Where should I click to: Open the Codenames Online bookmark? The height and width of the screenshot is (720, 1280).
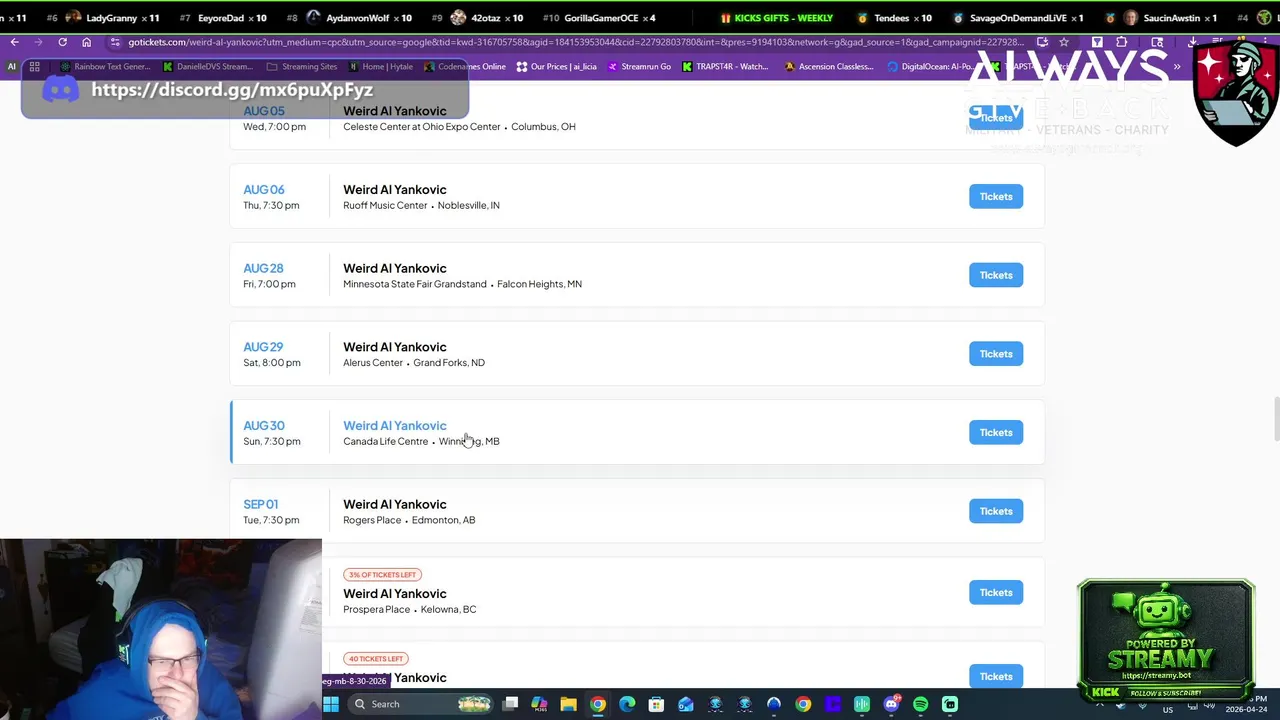point(464,66)
